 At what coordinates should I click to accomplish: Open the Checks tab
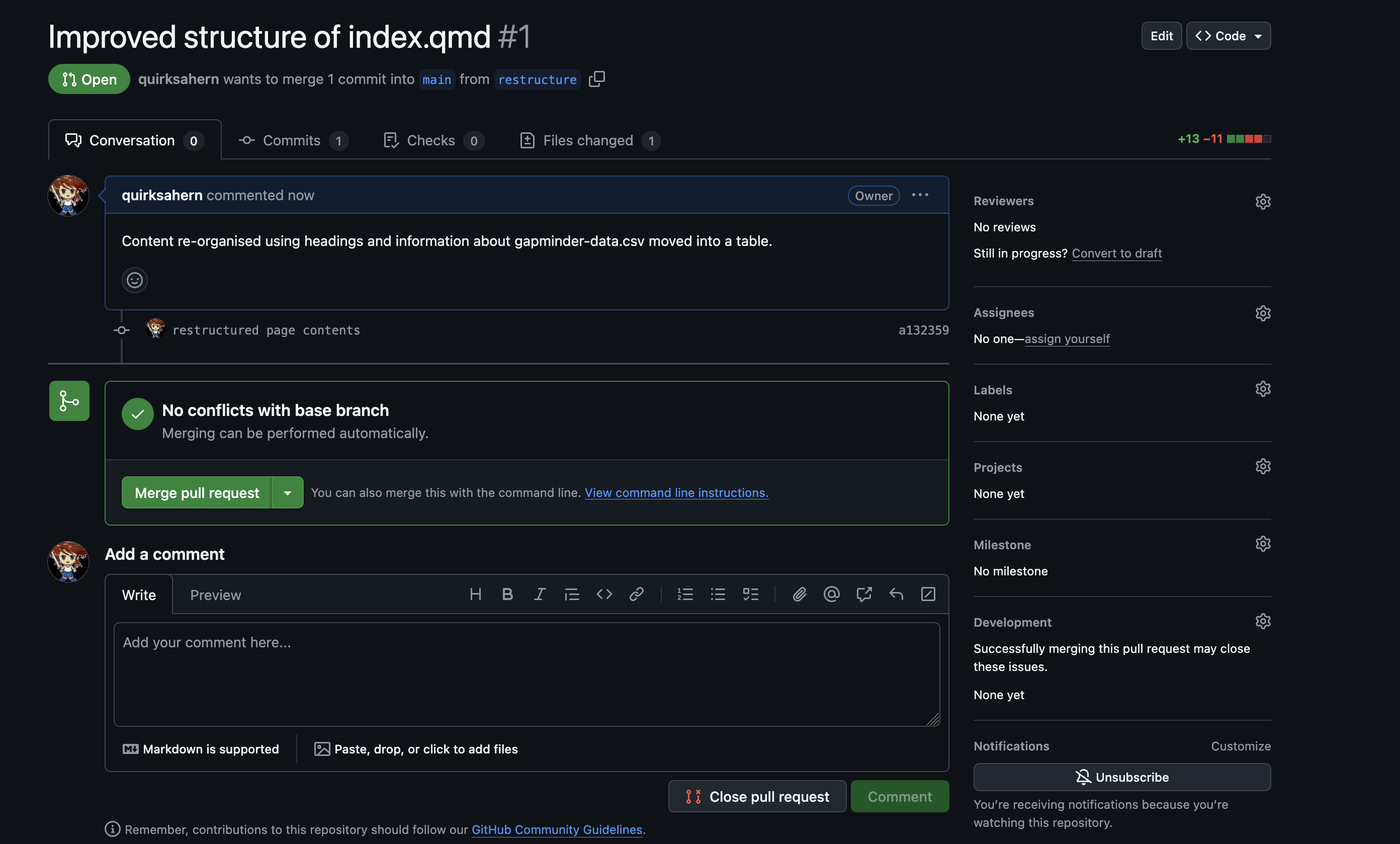[x=433, y=140]
